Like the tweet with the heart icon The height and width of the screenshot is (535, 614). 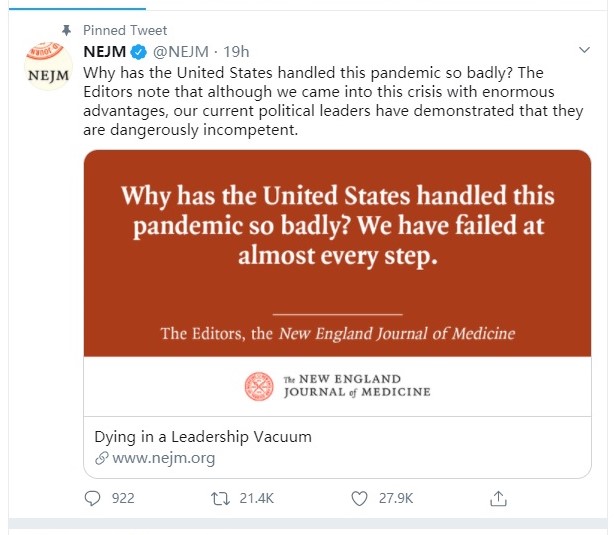(361, 497)
